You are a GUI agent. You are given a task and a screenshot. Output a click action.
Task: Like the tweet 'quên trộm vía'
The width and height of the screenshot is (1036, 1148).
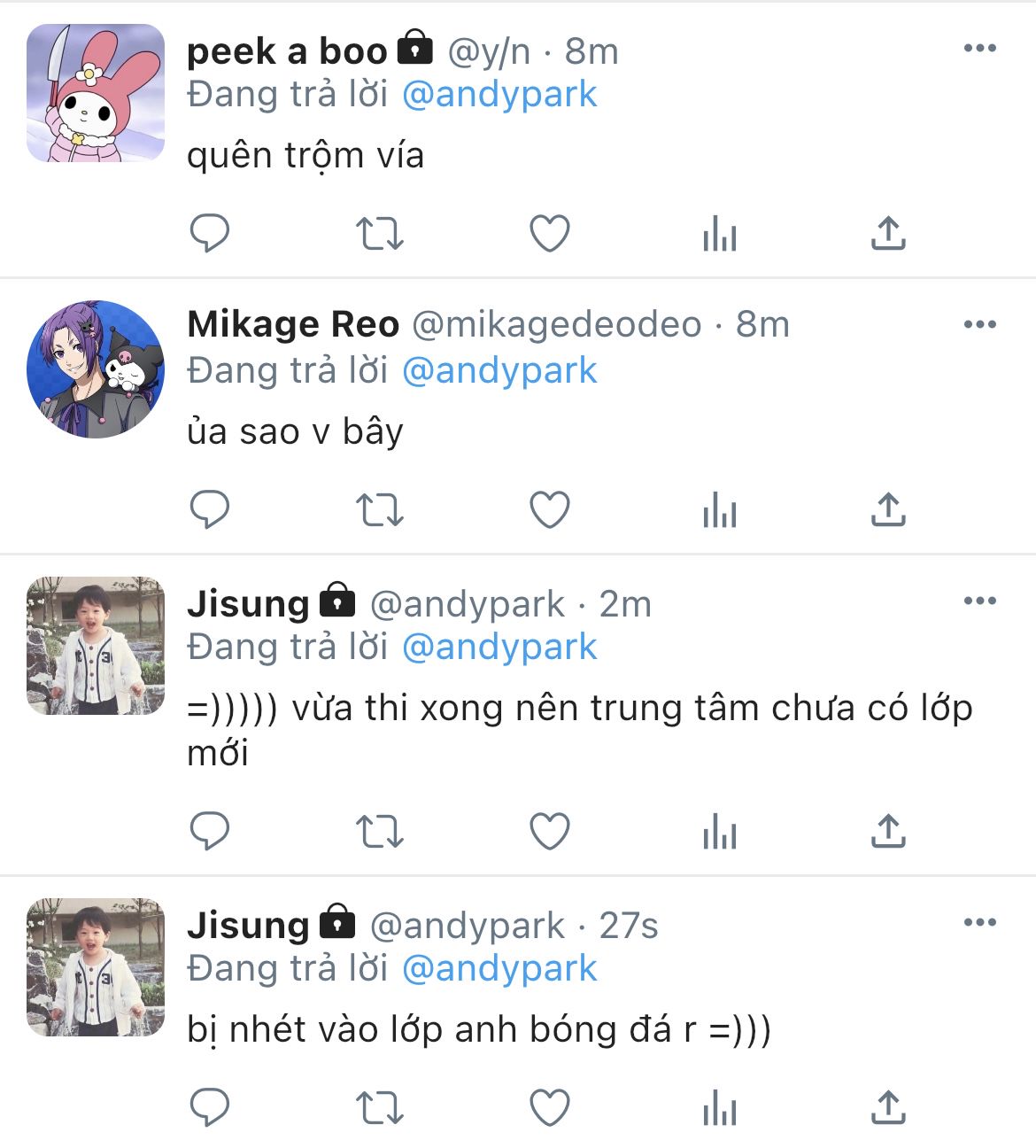[x=549, y=234]
